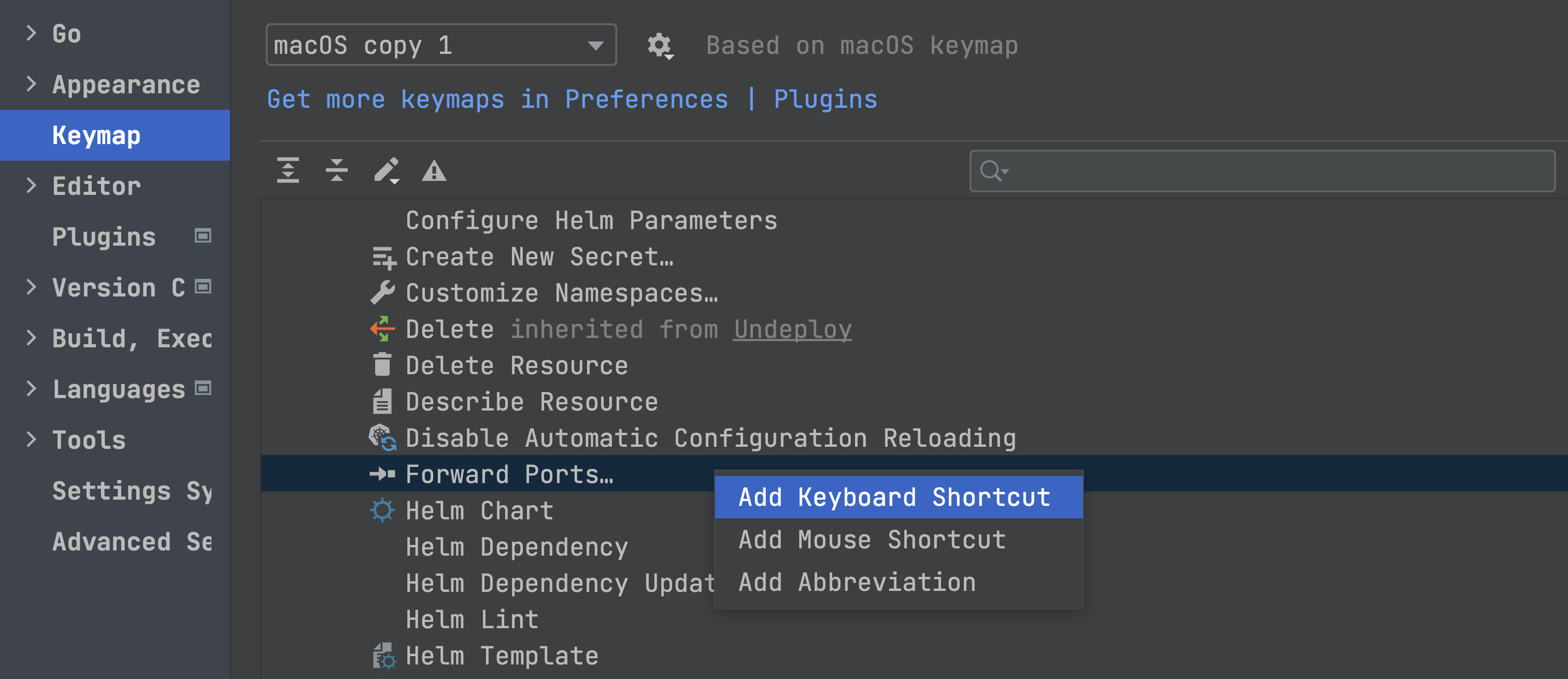Click the Plugins link in keymaps hint
This screenshot has width=1568, height=679.
pos(825,100)
